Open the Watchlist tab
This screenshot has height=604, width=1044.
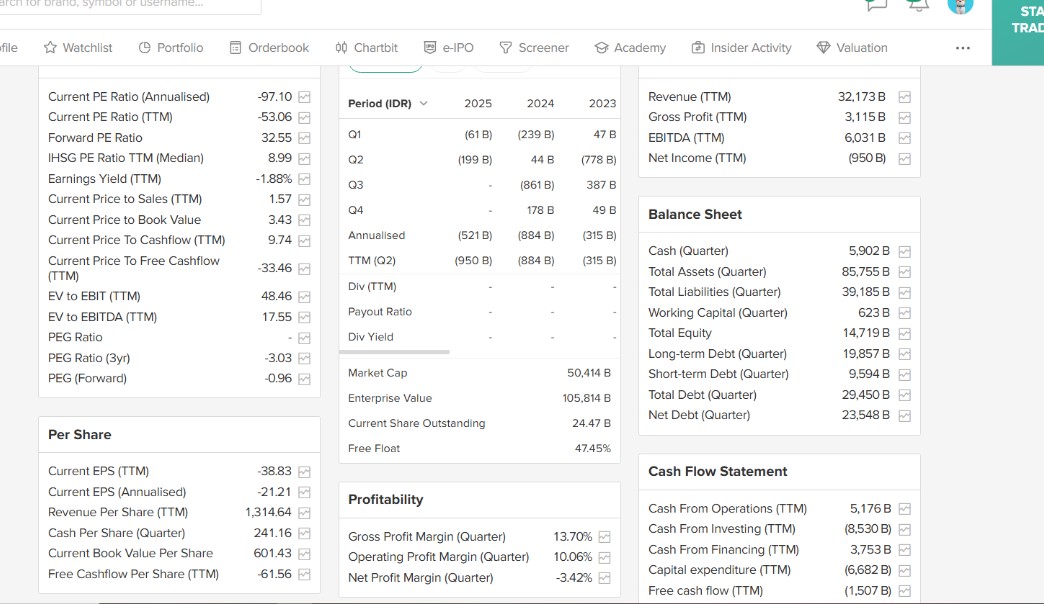point(78,48)
